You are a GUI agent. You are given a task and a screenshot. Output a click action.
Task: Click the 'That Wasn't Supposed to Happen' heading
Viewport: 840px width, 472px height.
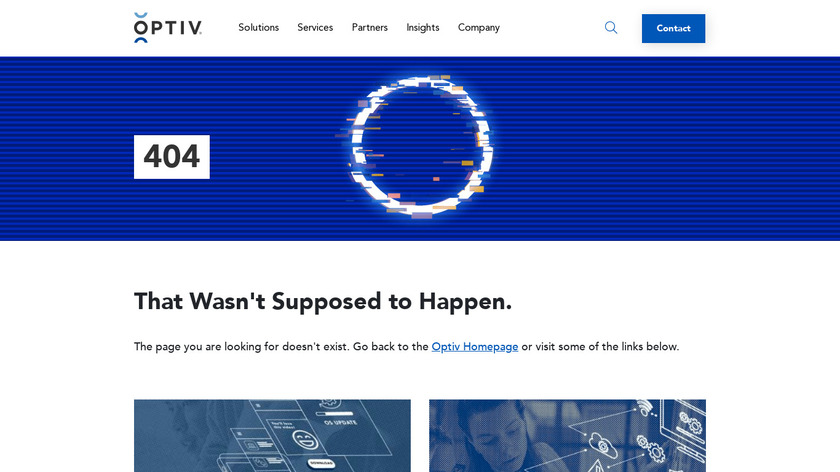(x=323, y=302)
